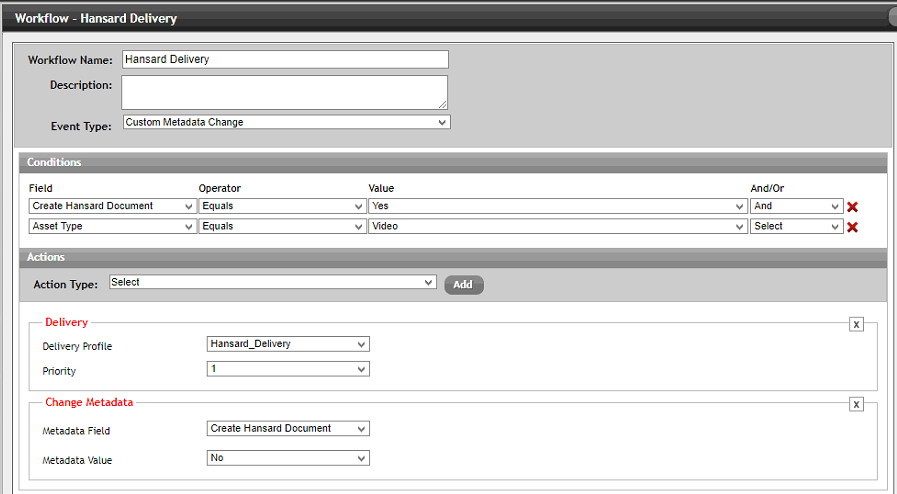
Task: Remove the Delivery action block
Action: (856, 324)
